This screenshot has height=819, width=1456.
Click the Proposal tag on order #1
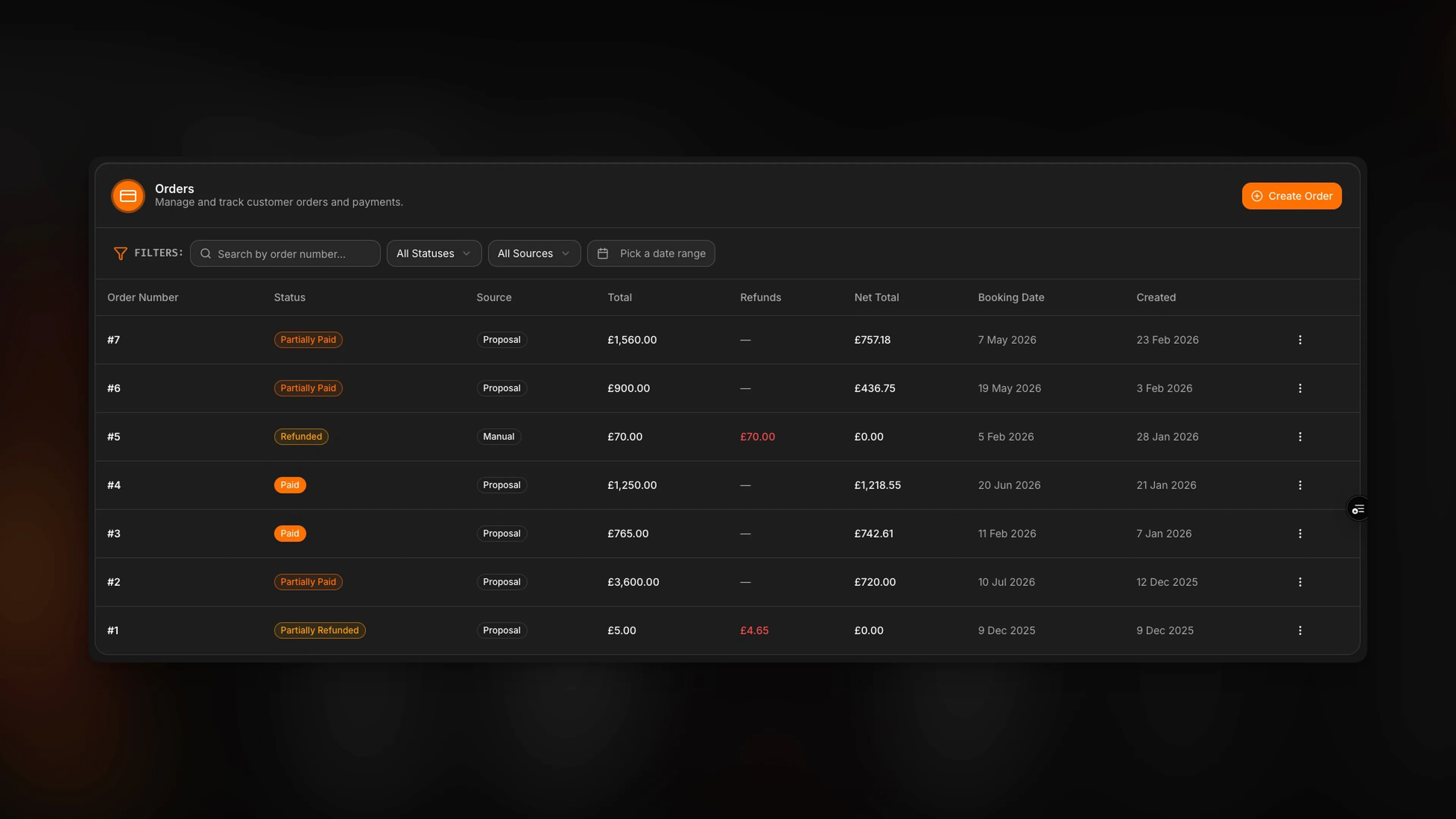pyautogui.click(x=501, y=630)
